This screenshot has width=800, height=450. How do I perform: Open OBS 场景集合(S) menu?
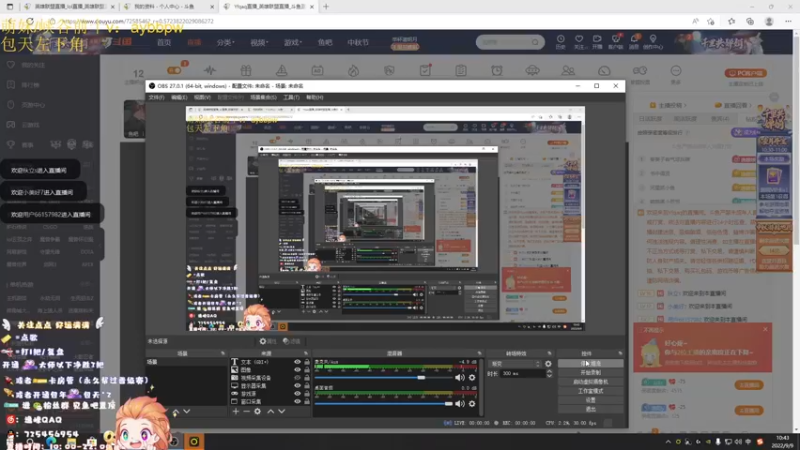(263, 97)
